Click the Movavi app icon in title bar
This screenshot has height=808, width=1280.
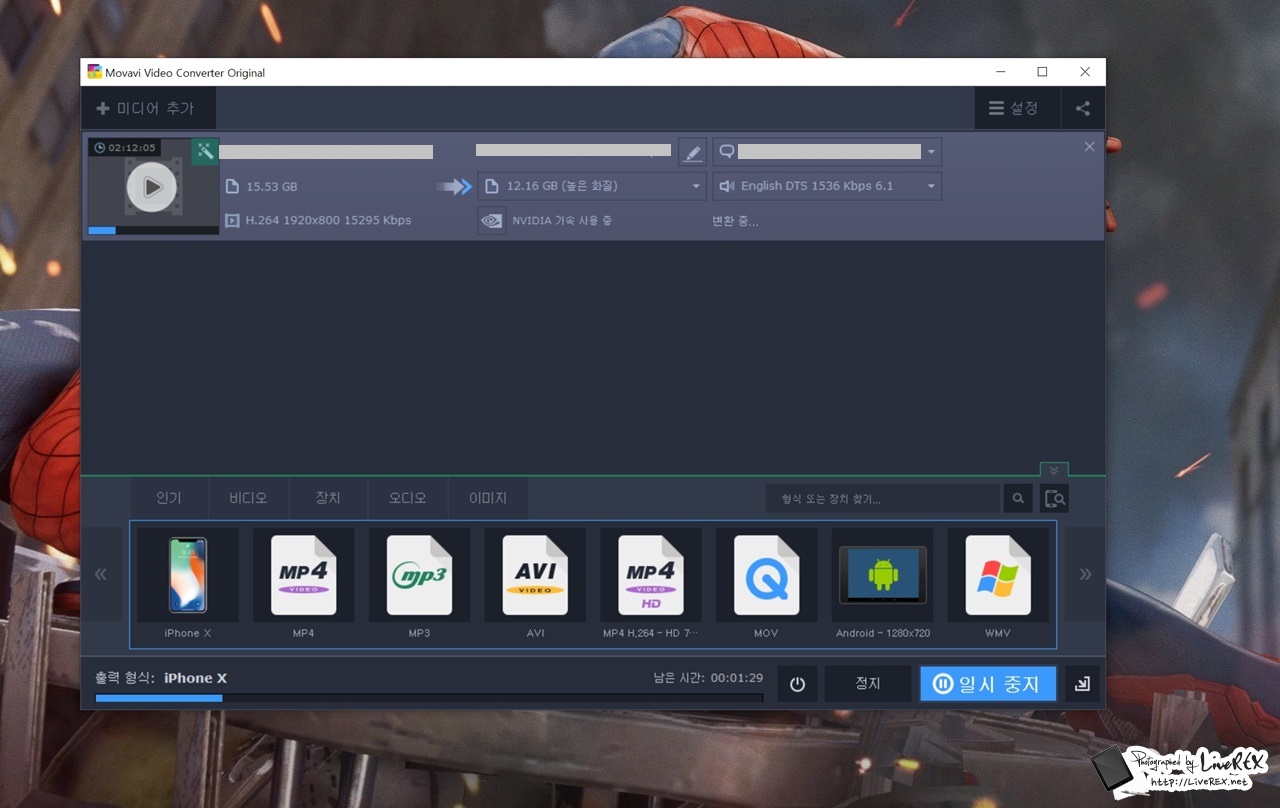coord(94,72)
